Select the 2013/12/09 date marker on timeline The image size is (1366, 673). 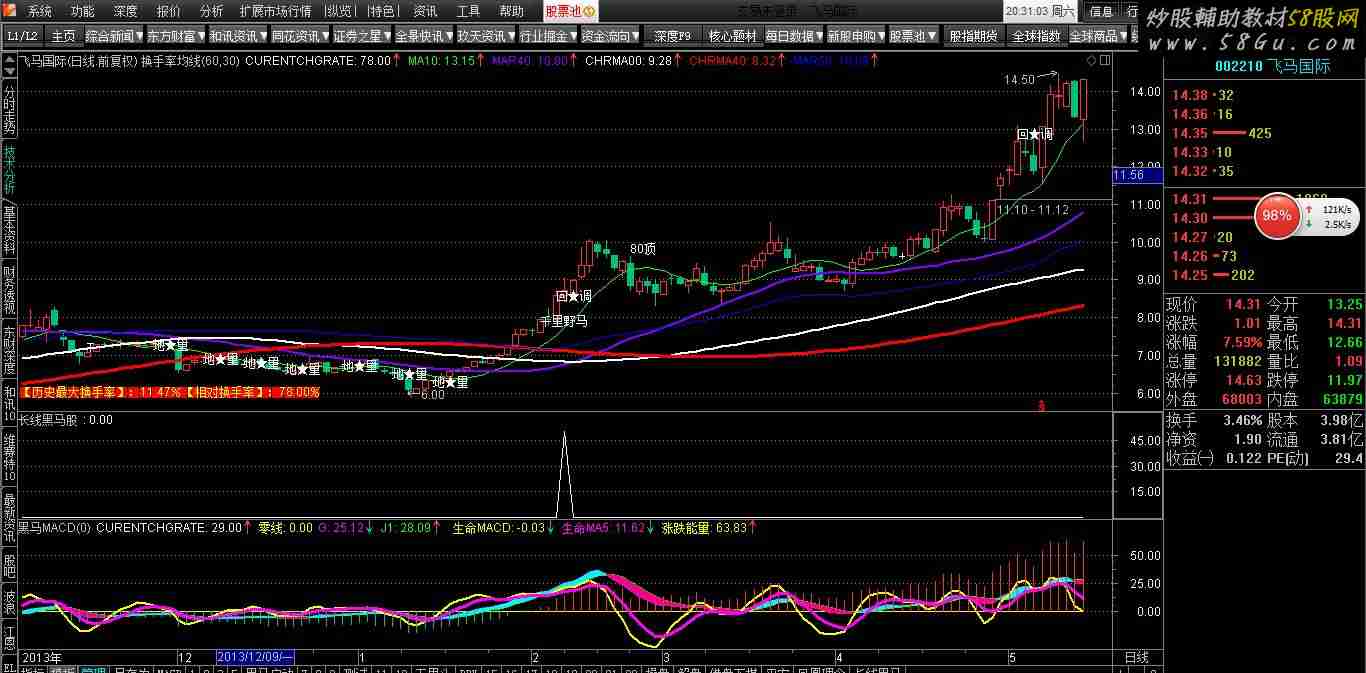click(x=255, y=657)
